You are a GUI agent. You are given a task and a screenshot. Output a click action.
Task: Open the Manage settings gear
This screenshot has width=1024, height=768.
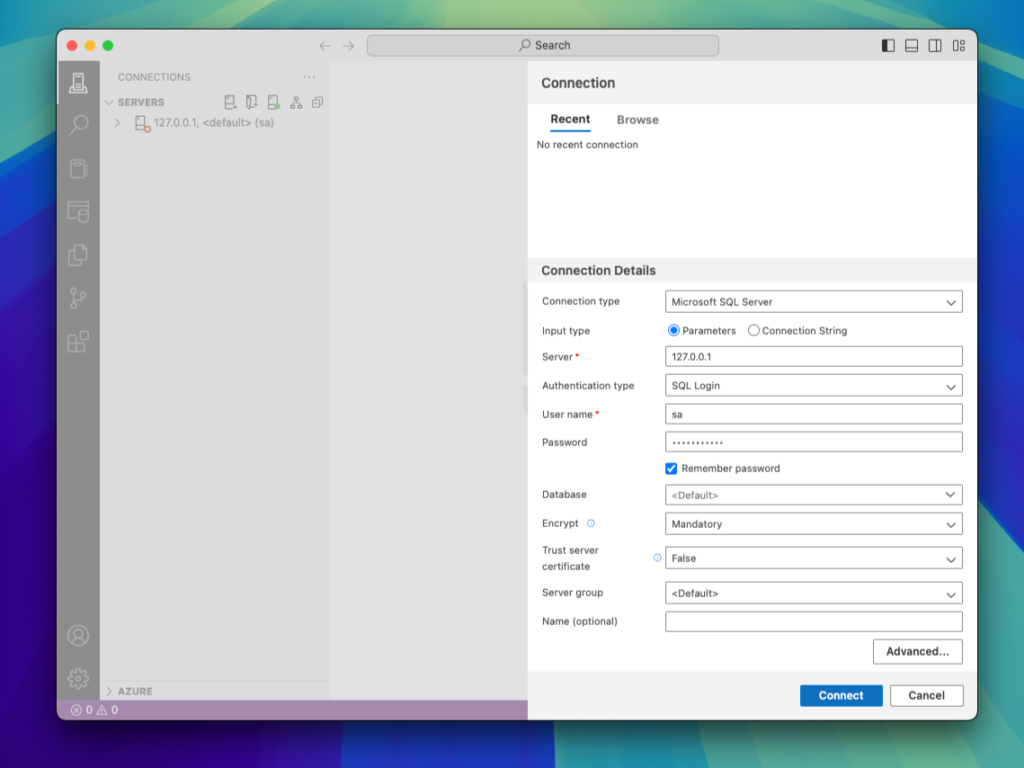(x=78, y=679)
